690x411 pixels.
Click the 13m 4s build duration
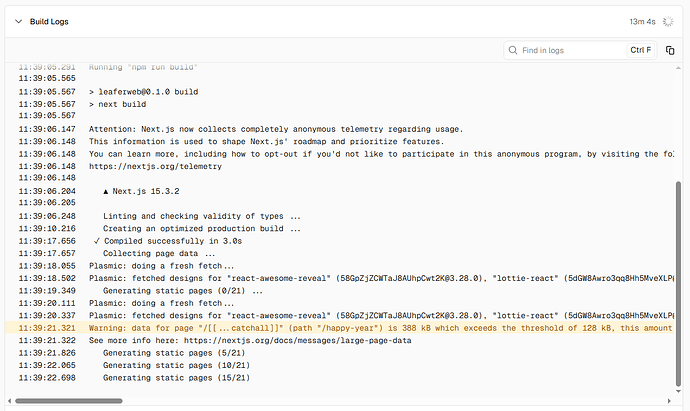tap(642, 20)
